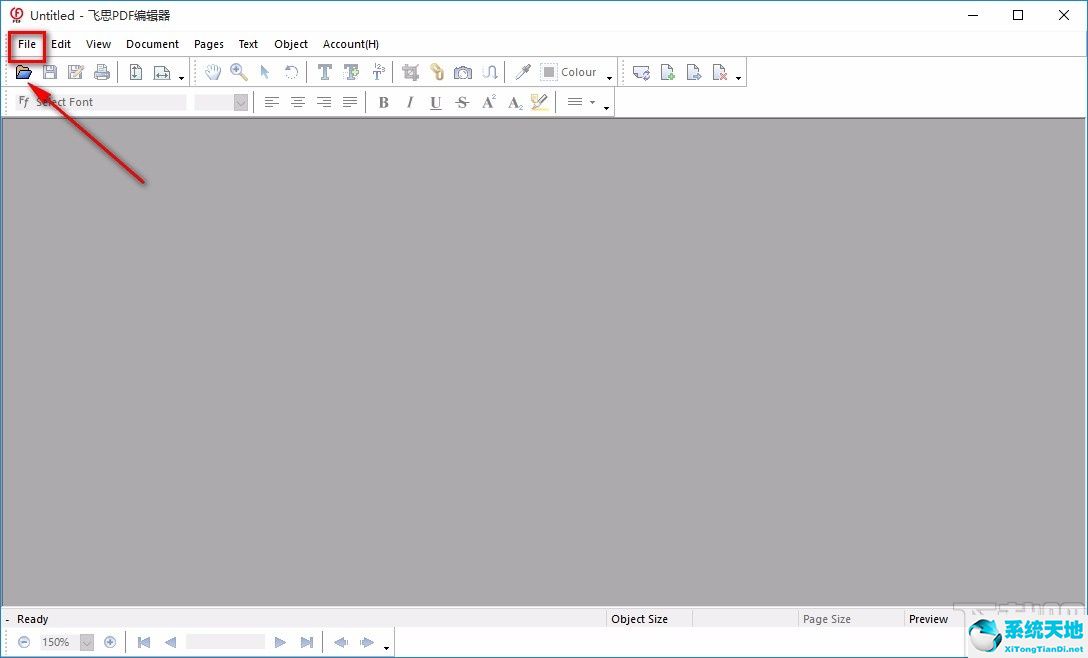This screenshot has width=1088, height=658.
Task: Toggle Underline text formatting
Action: [x=435, y=102]
